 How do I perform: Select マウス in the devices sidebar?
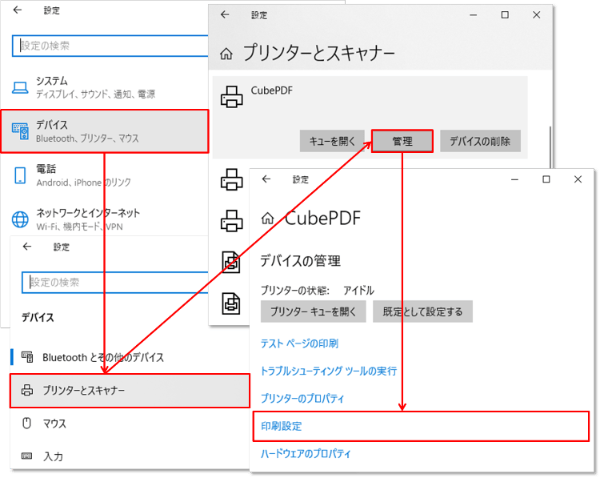tap(130, 423)
